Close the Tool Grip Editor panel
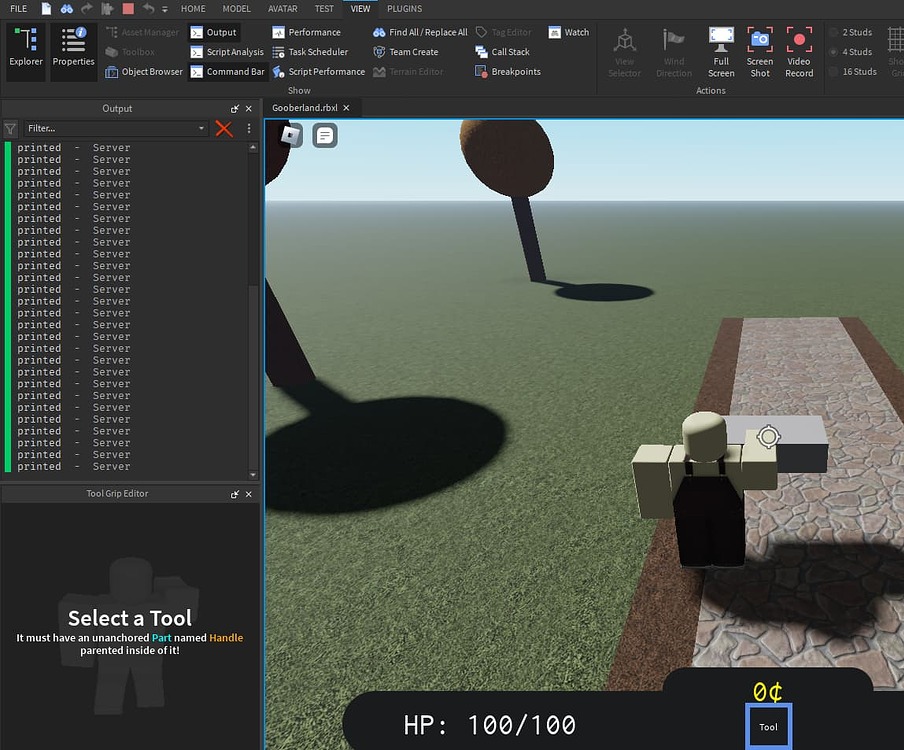904x750 pixels. (248, 494)
